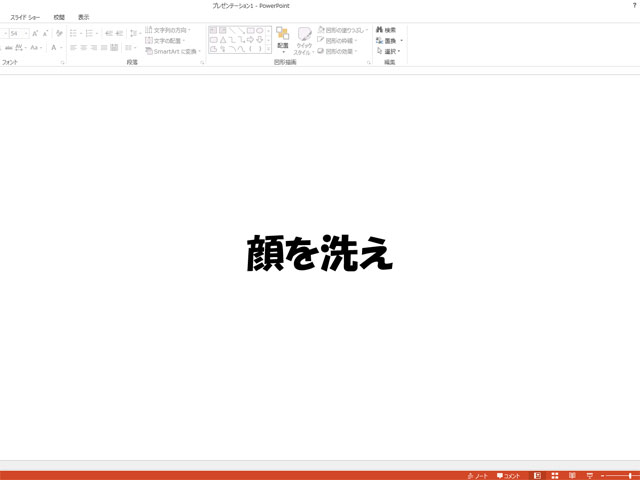Screen dimensions: 640x480
Task: Open the 校閲 ribbon tab
Action: pyautogui.click(x=59, y=17)
